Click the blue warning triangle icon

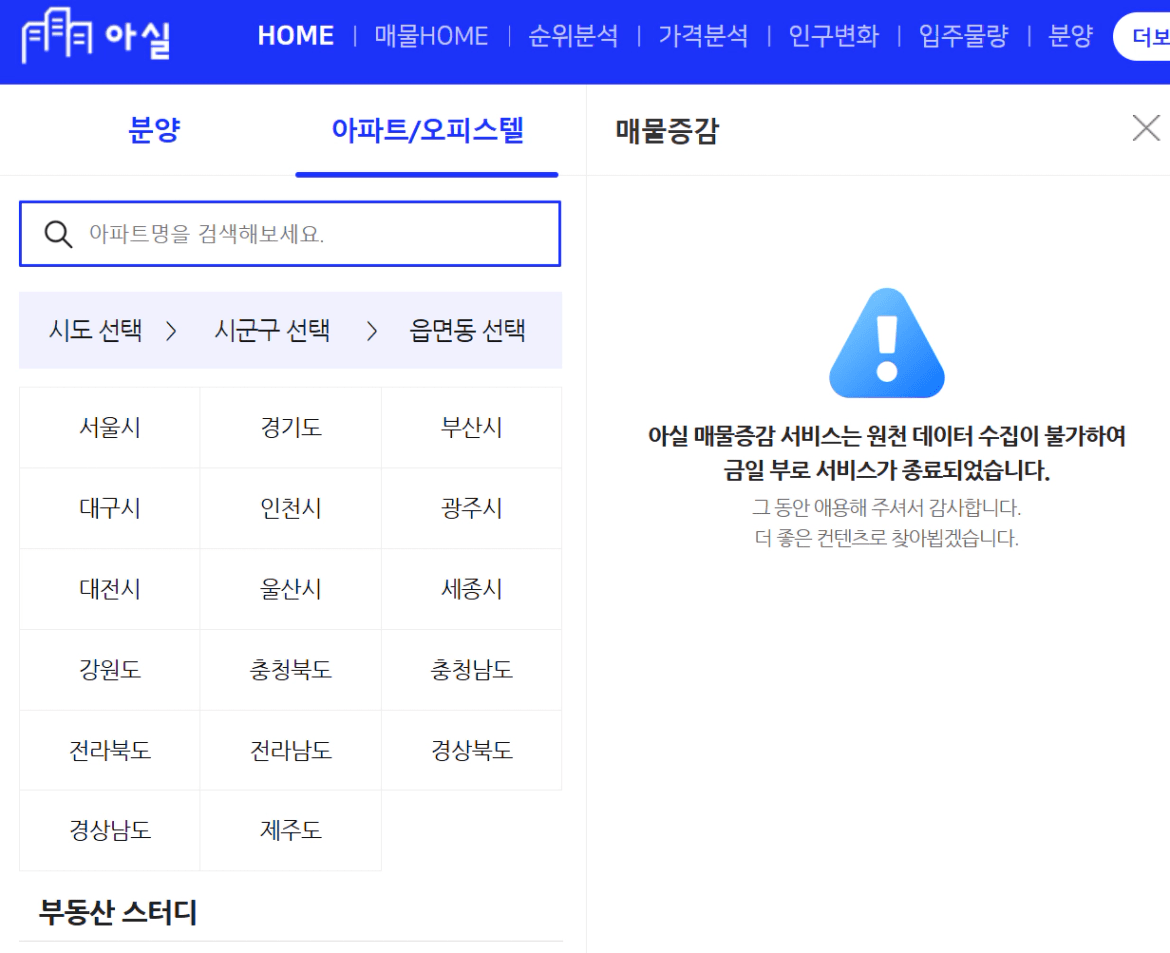tap(886, 343)
